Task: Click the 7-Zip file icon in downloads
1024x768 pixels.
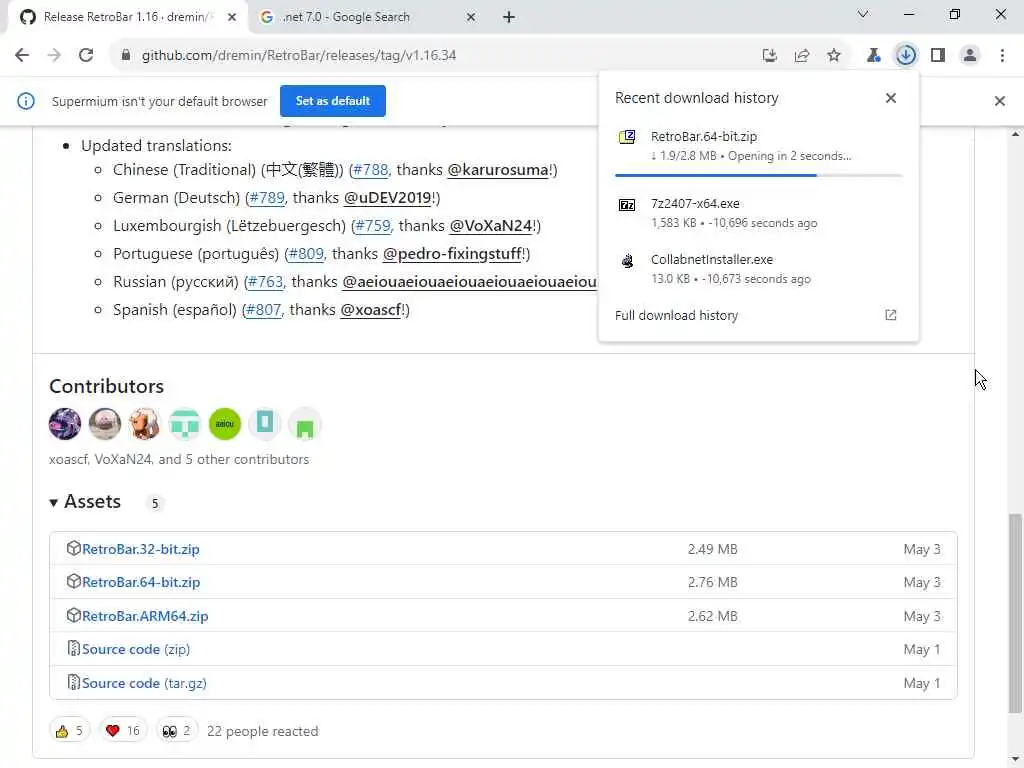Action: coord(627,205)
